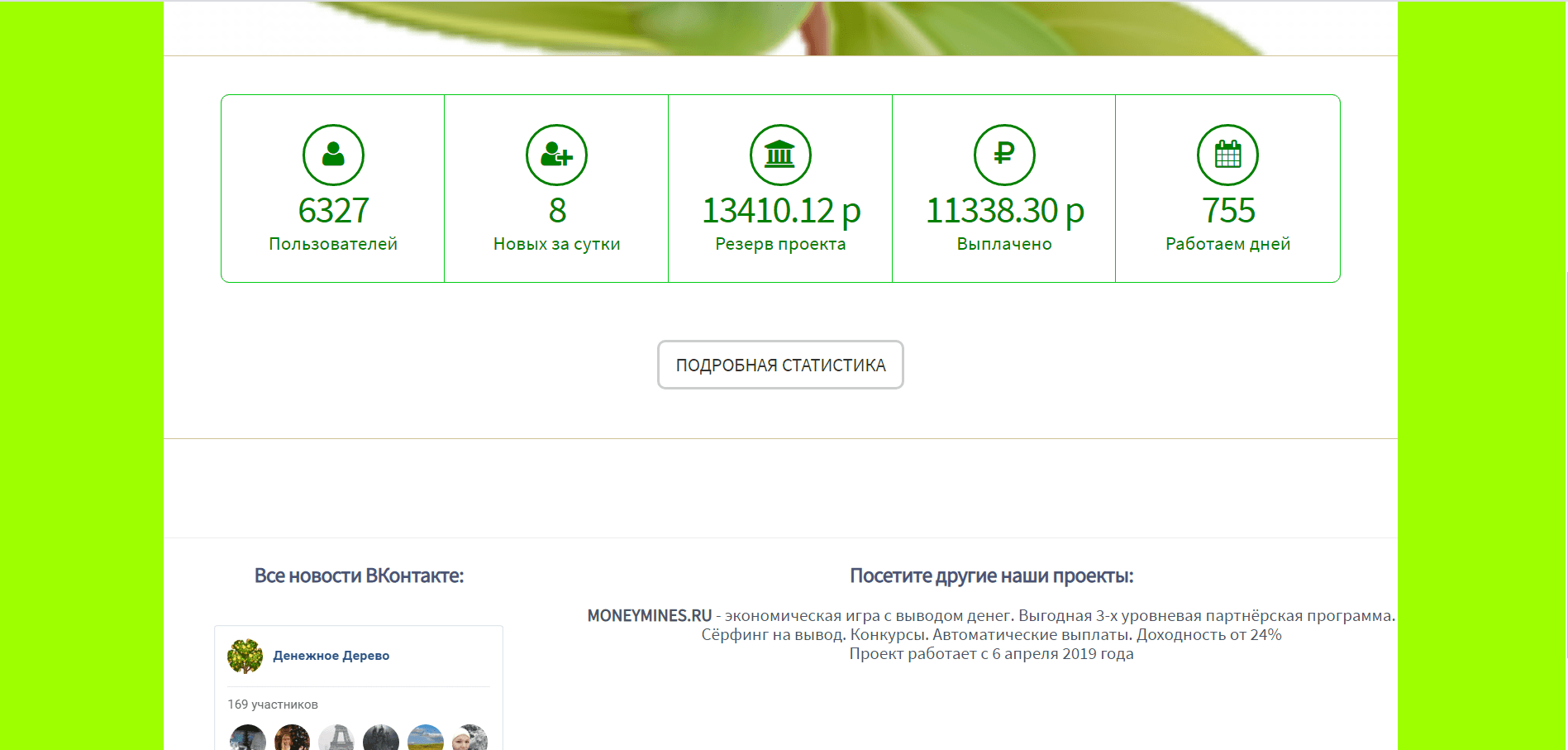Click the Пользователей label under 6327
This screenshot has width=1568, height=750.
coord(333,244)
